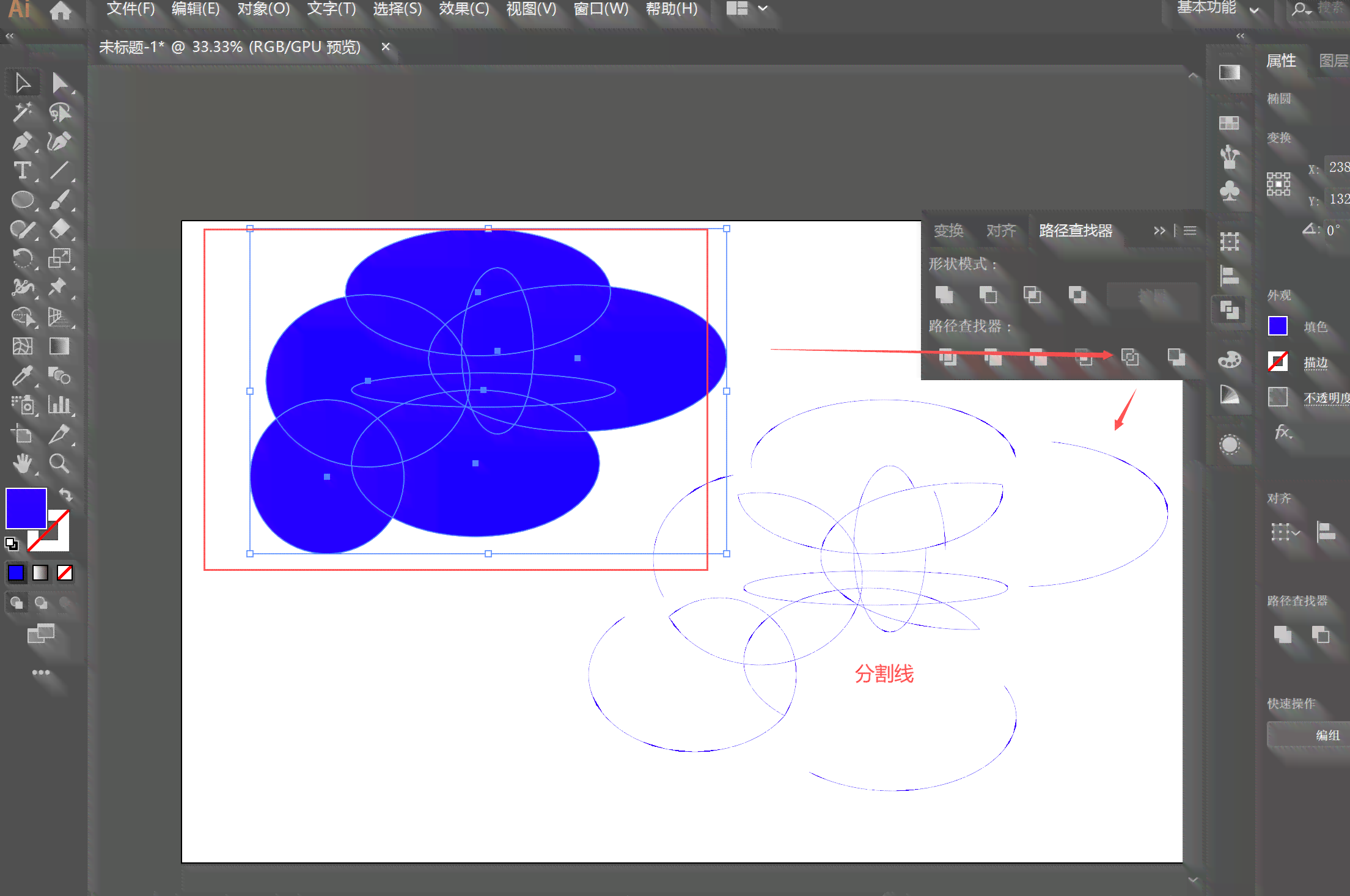Select the Gradient tool

coord(59,347)
